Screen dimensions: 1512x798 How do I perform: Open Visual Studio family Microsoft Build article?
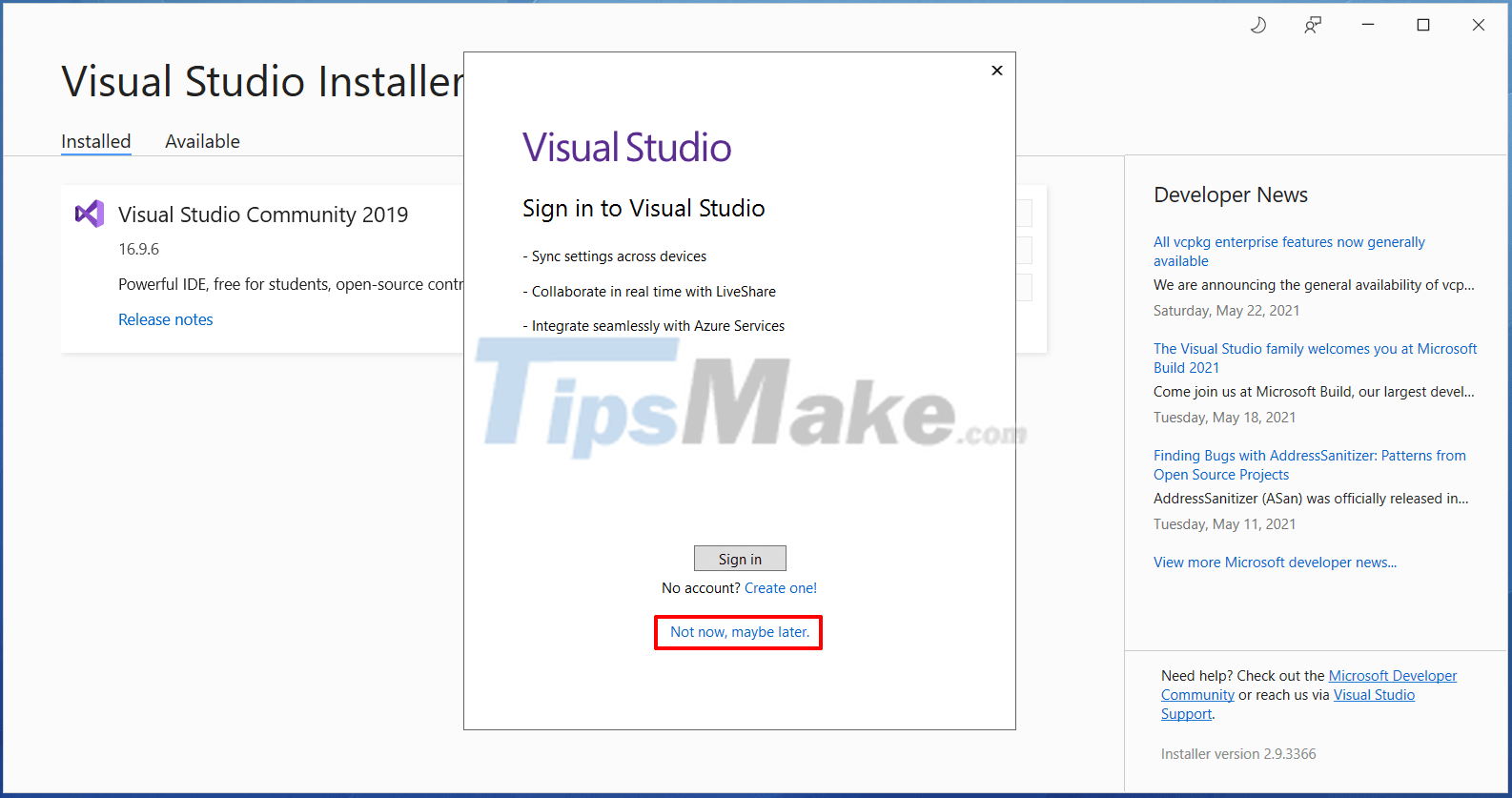click(x=1315, y=358)
